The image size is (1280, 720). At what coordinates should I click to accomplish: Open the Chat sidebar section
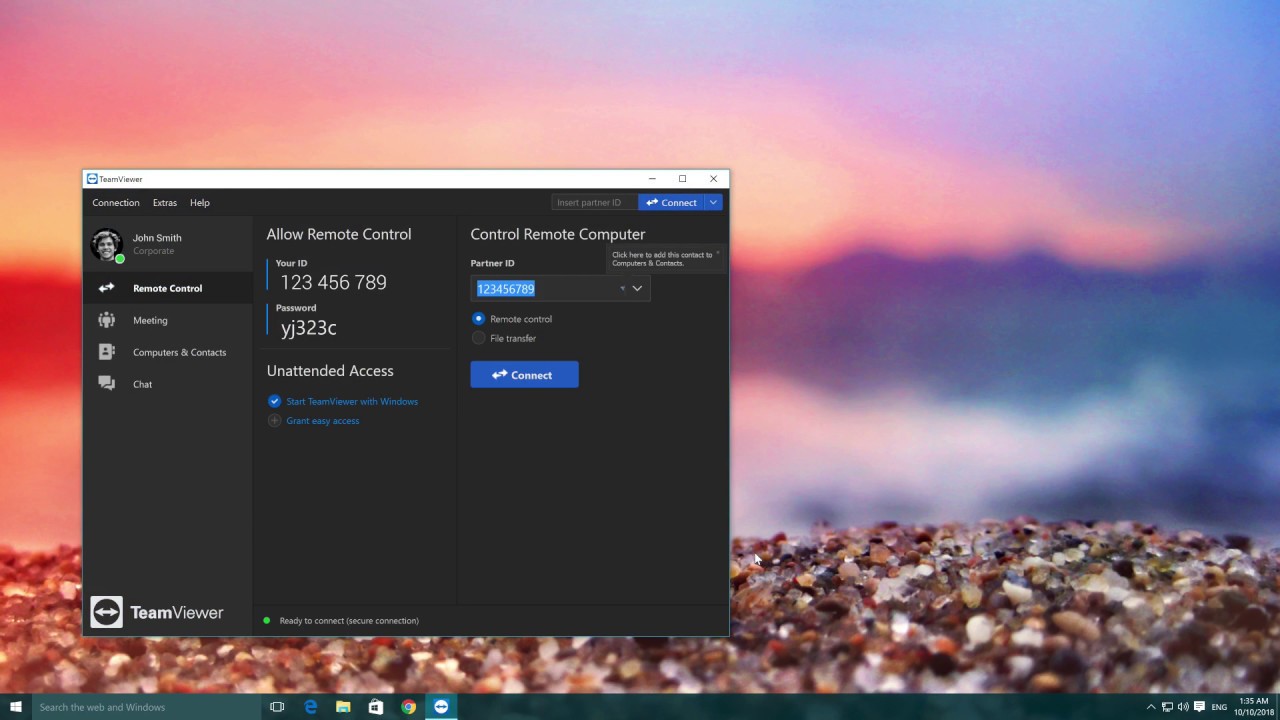pyautogui.click(x=167, y=384)
